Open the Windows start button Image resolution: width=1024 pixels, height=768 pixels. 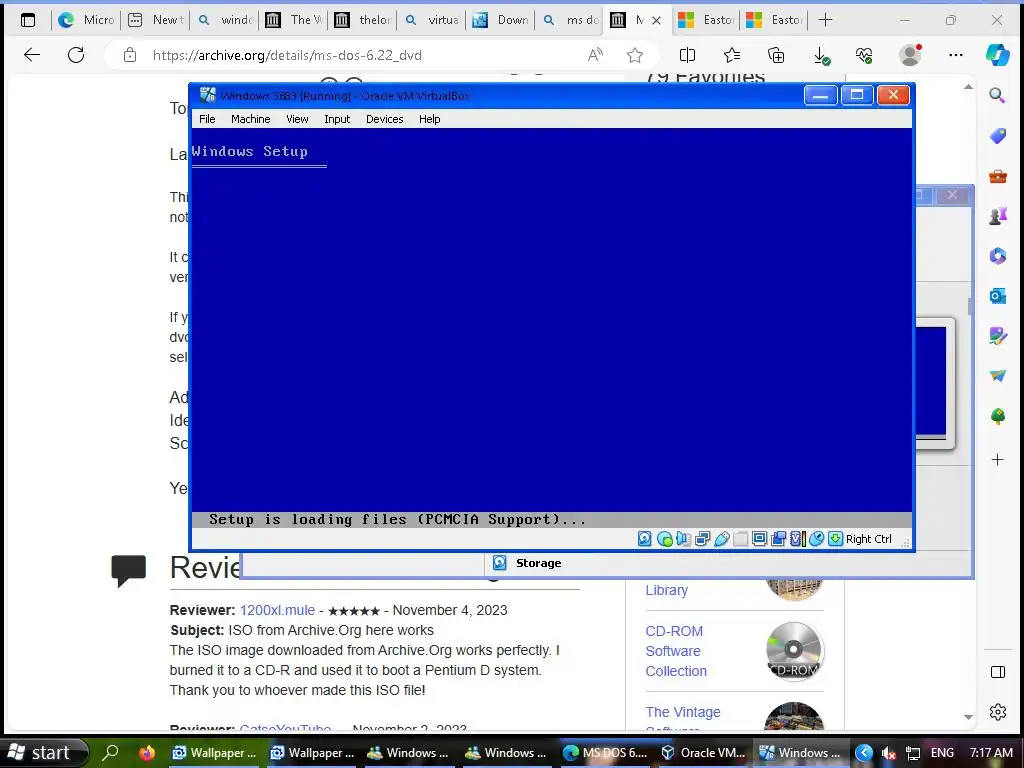[x=42, y=752]
